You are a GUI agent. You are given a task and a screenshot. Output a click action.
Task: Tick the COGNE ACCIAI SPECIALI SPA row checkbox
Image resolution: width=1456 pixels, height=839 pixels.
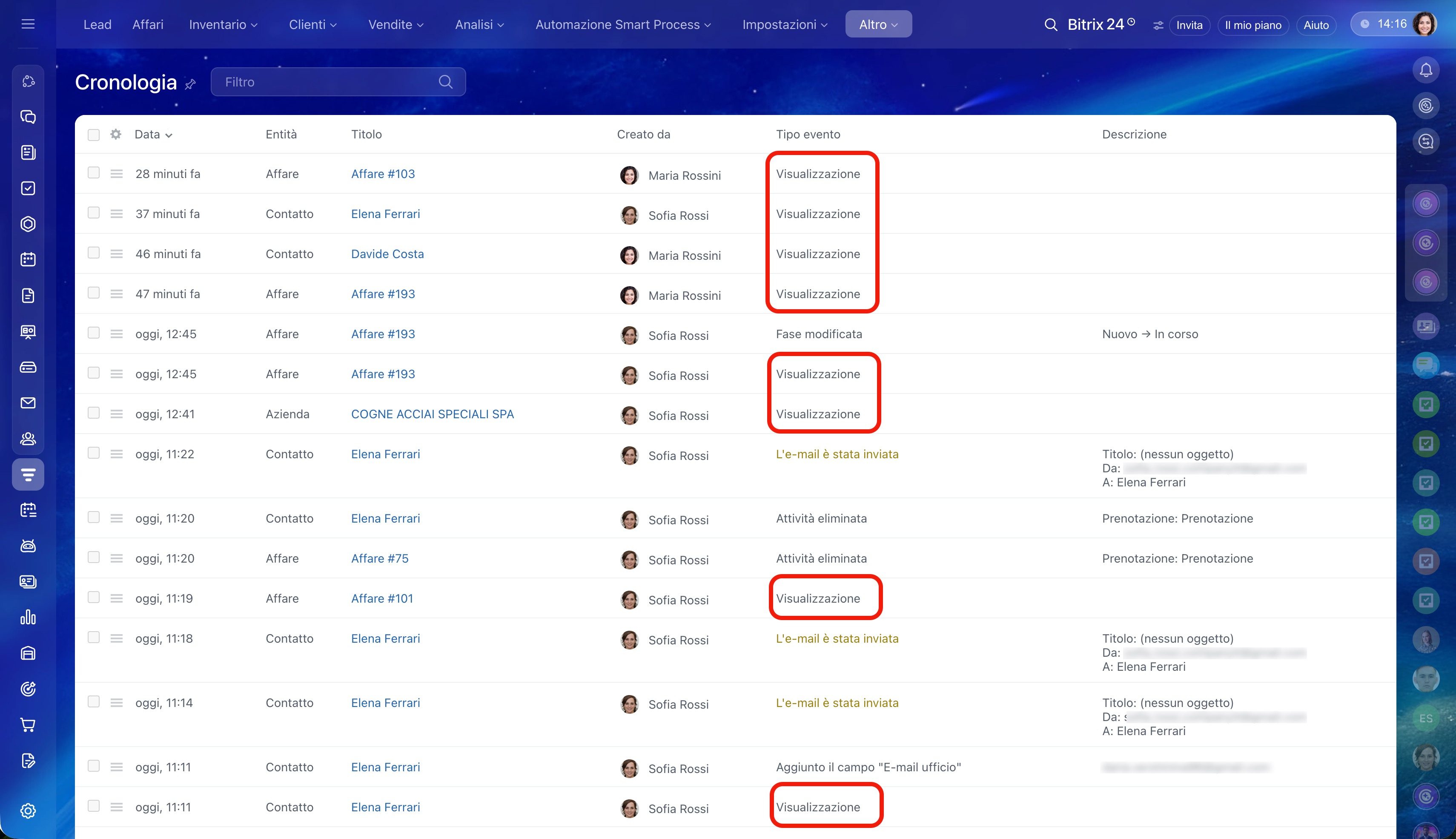tap(93, 413)
